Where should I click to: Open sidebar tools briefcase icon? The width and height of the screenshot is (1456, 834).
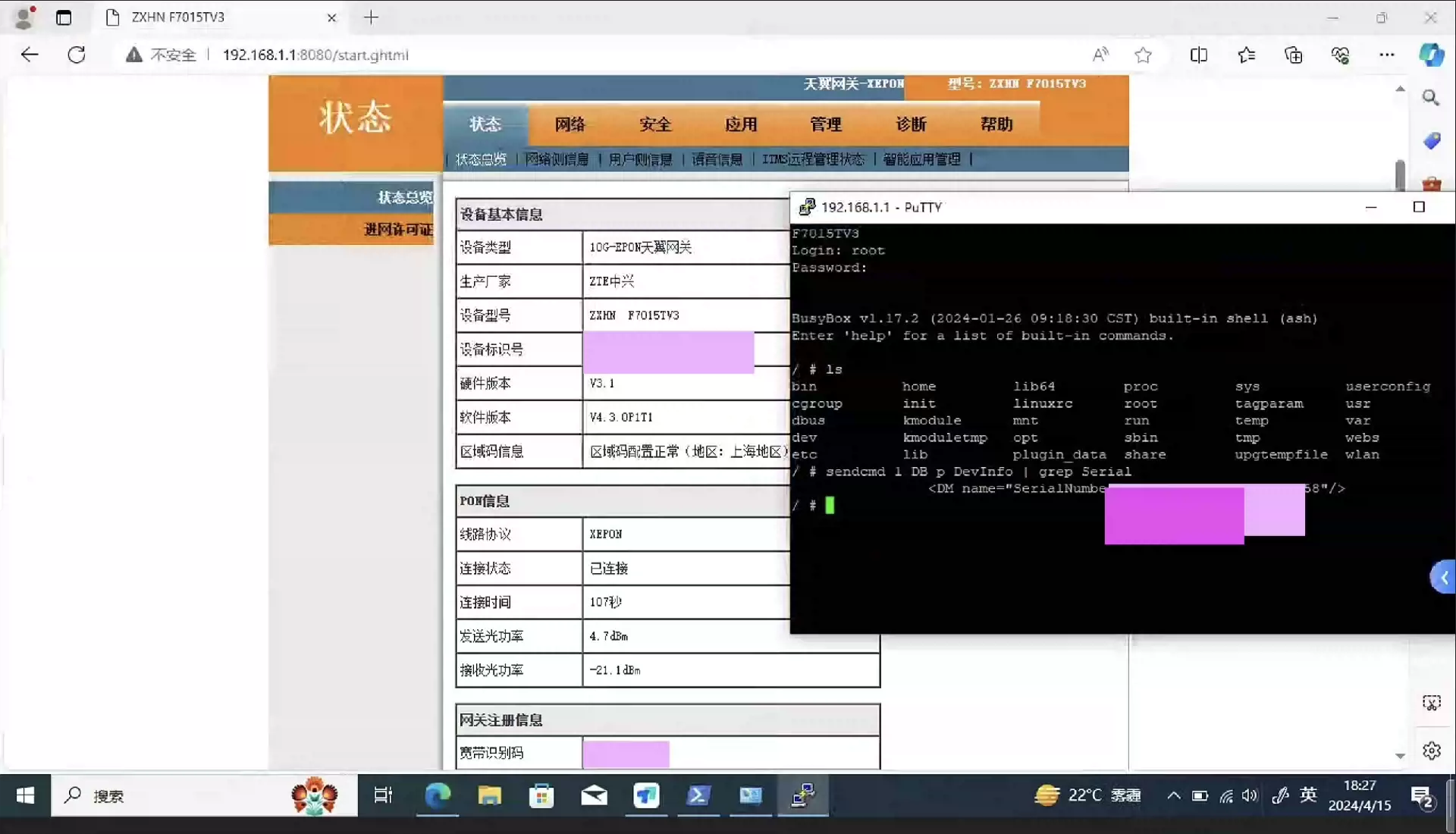(x=1431, y=183)
